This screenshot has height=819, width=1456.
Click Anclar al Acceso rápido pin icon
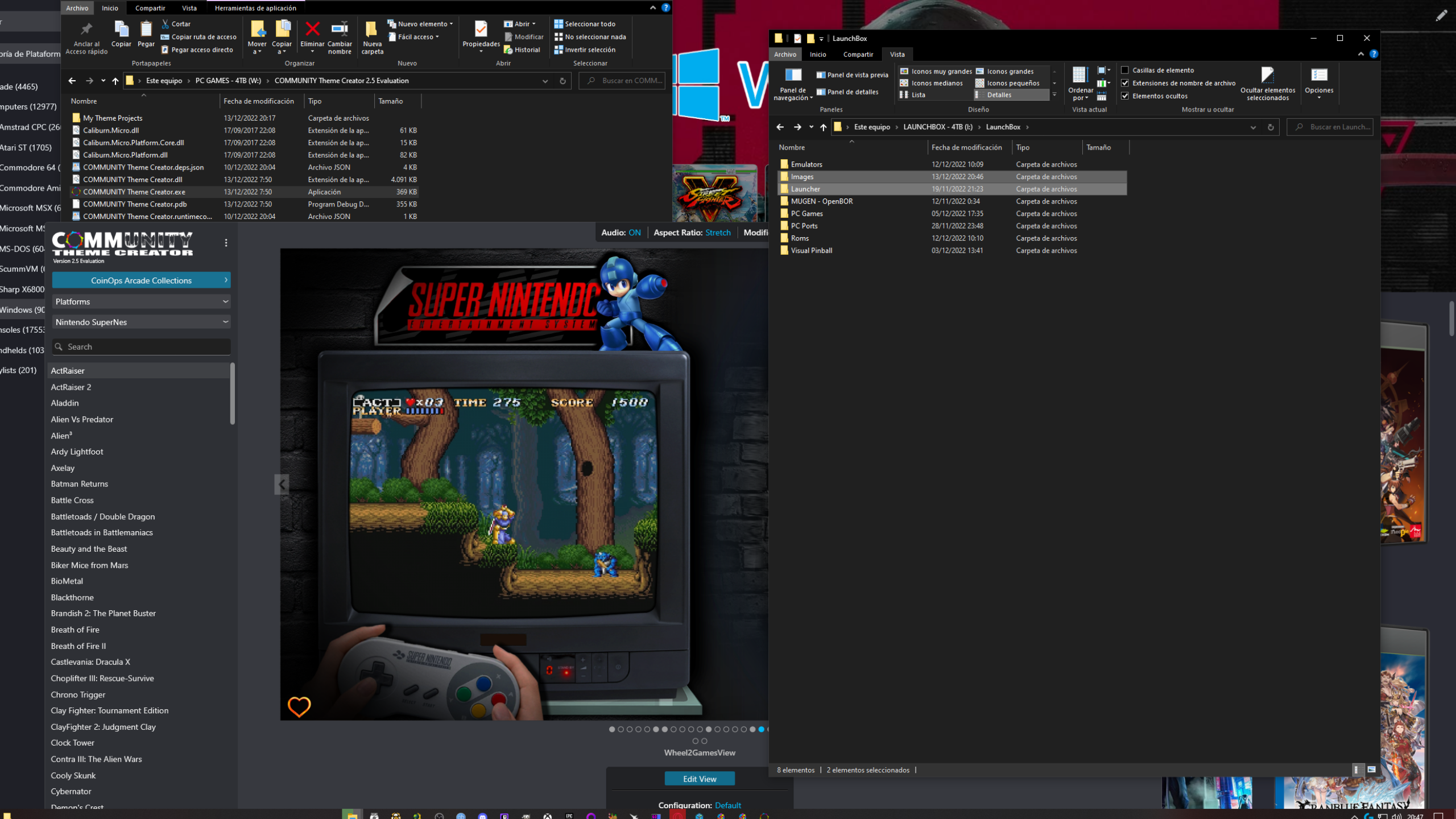point(86,28)
